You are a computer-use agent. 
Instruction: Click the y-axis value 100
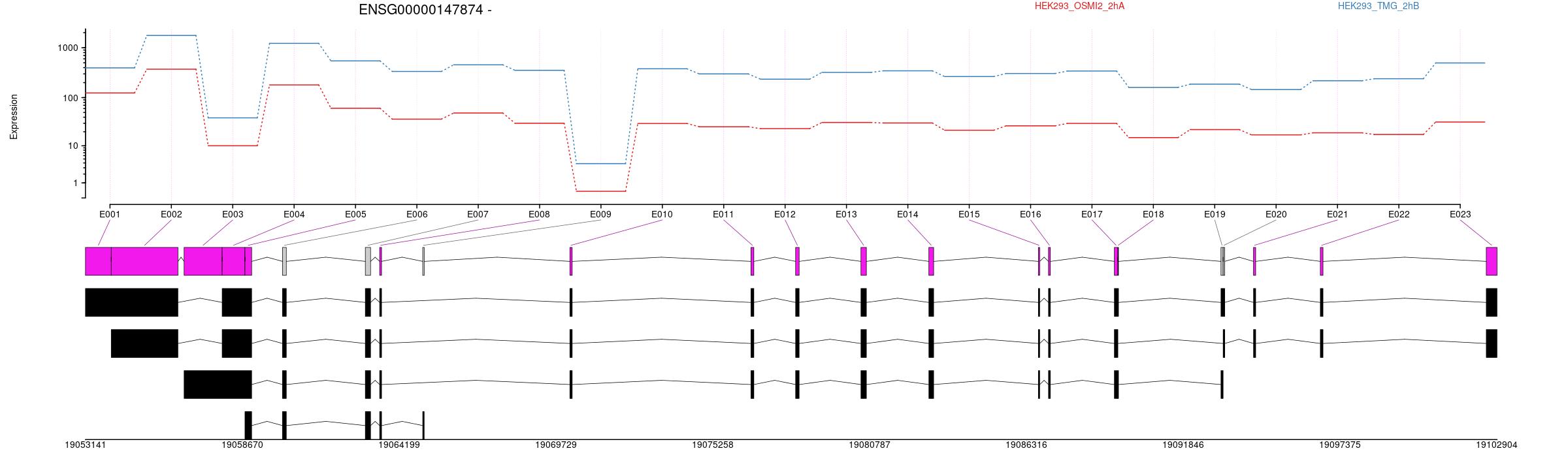click(x=71, y=98)
